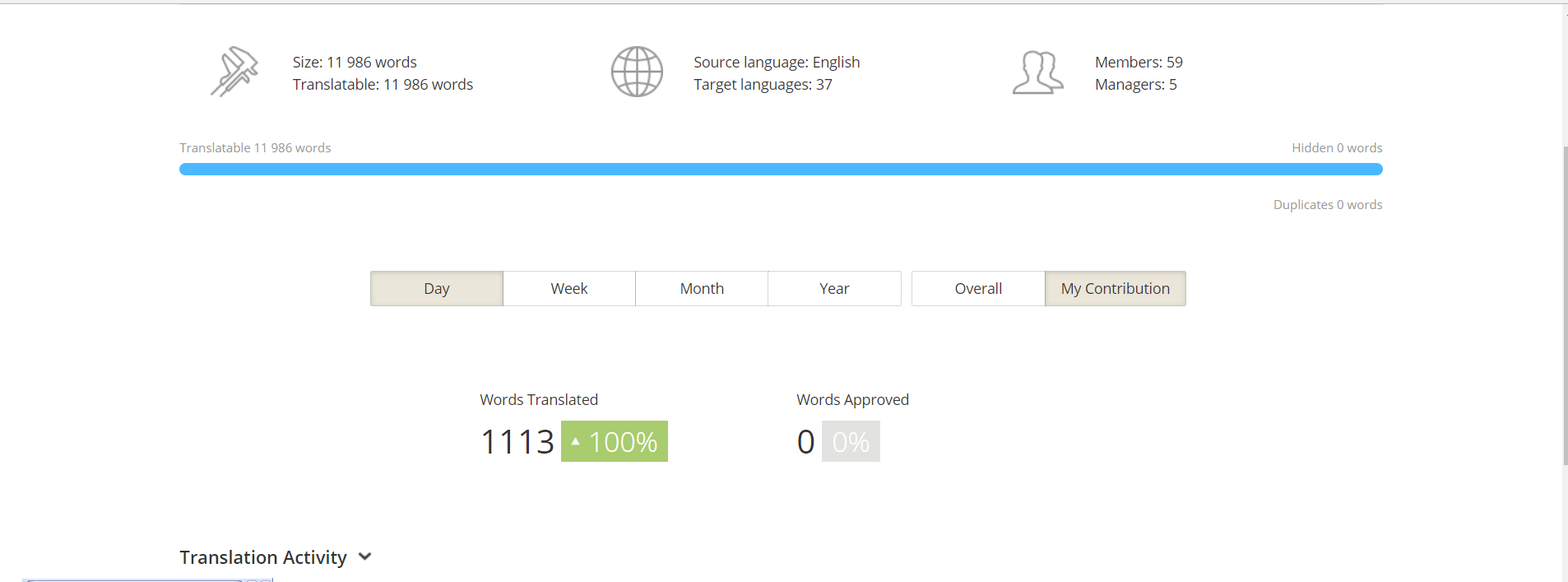
Task: Click the Members: 59 text
Action: pyautogui.click(x=1139, y=63)
